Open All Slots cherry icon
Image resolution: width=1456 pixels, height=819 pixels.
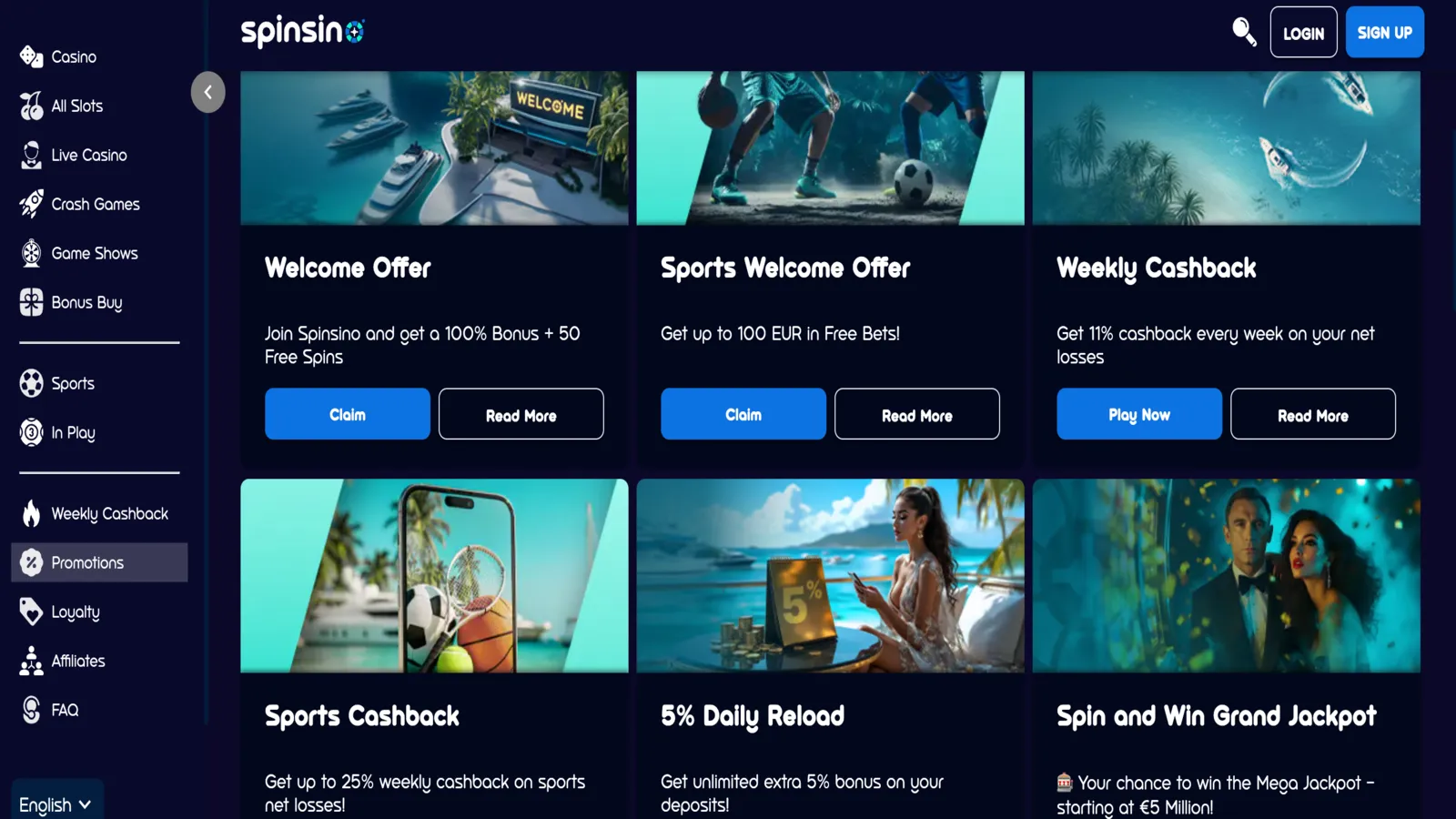pyautogui.click(x=31, y=106)
